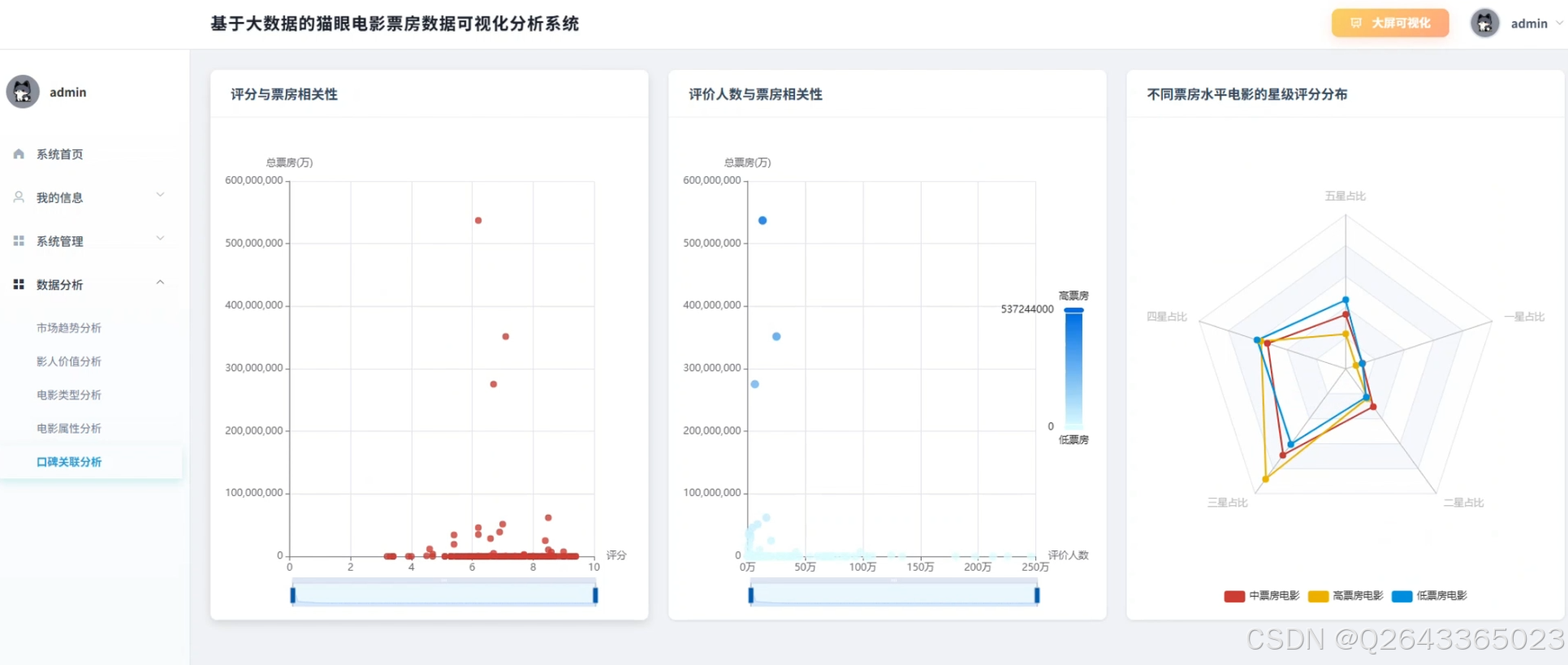
Task: Click the 评分与票房相关性 card title
Action: point(284,94)
